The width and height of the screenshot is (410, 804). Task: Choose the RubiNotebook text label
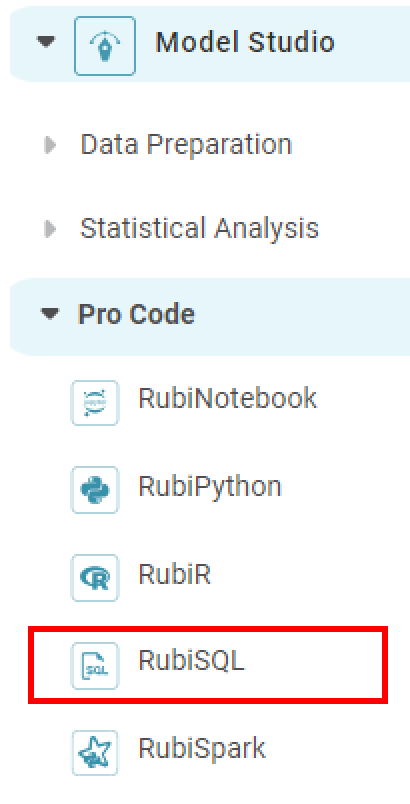(x=228, y=398)
